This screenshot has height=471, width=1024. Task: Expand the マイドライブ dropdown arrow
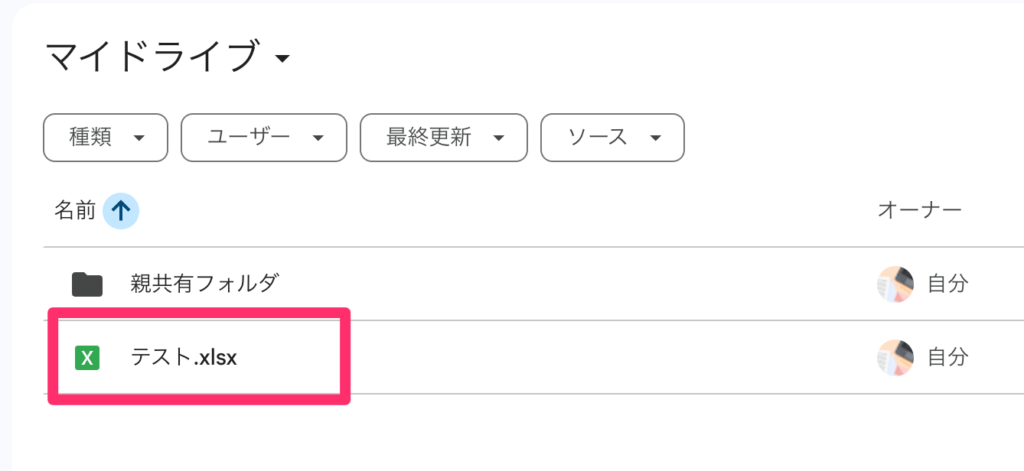pos(282,58)
